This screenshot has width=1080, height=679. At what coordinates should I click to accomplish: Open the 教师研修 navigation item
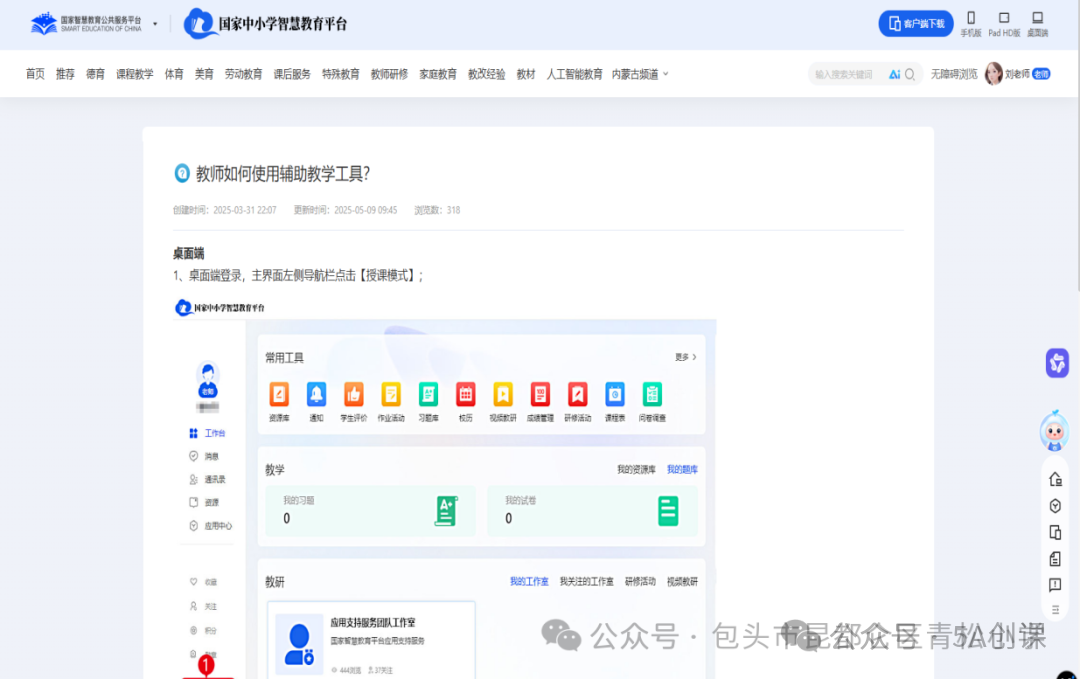(389, 74)
